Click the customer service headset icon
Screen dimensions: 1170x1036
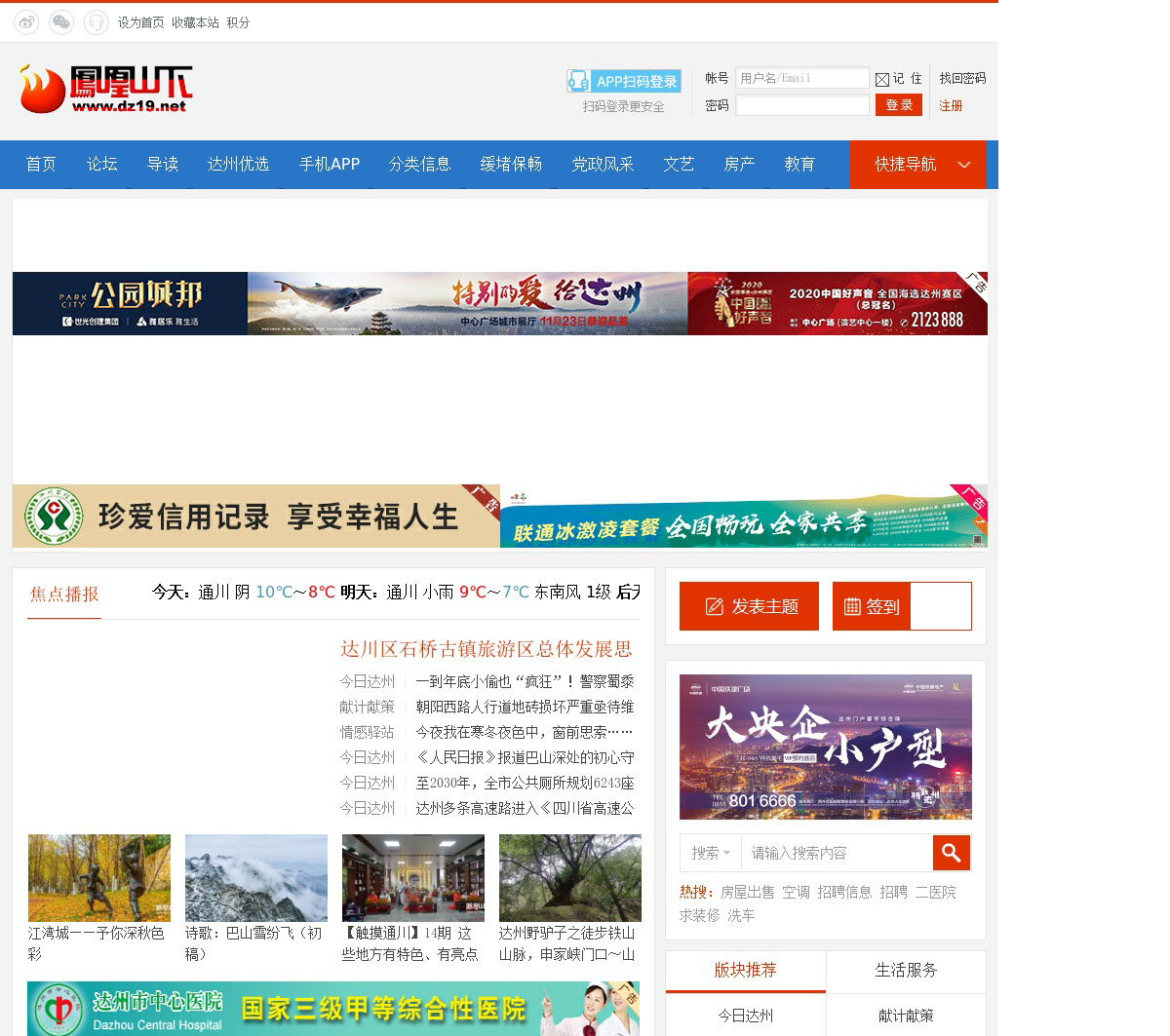96,22
